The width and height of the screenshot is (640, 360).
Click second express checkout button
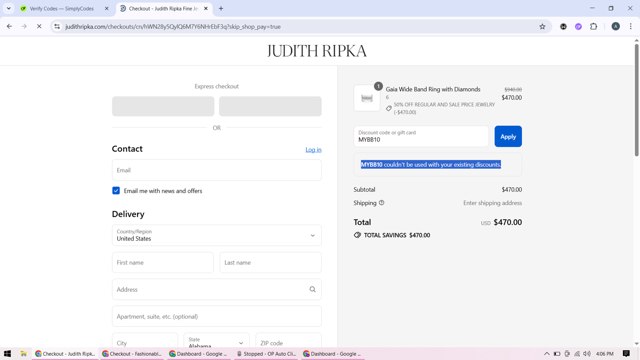(270, 106)
